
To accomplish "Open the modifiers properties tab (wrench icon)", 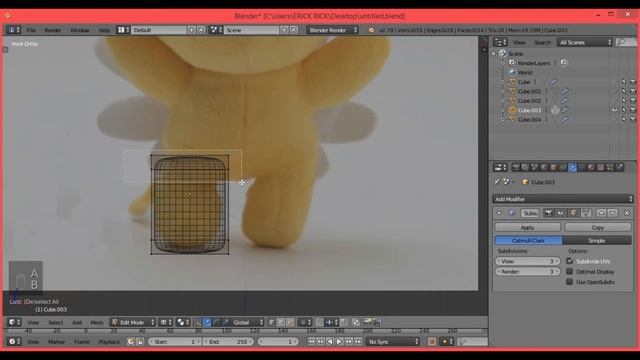I will [572, 167].
